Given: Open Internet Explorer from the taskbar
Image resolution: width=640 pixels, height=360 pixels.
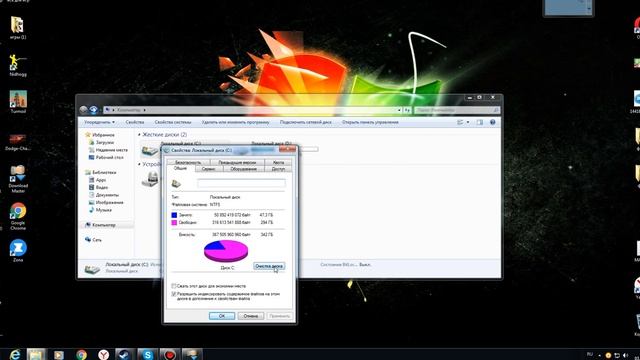Looking at the screenshot, I should tap(15, 354).
